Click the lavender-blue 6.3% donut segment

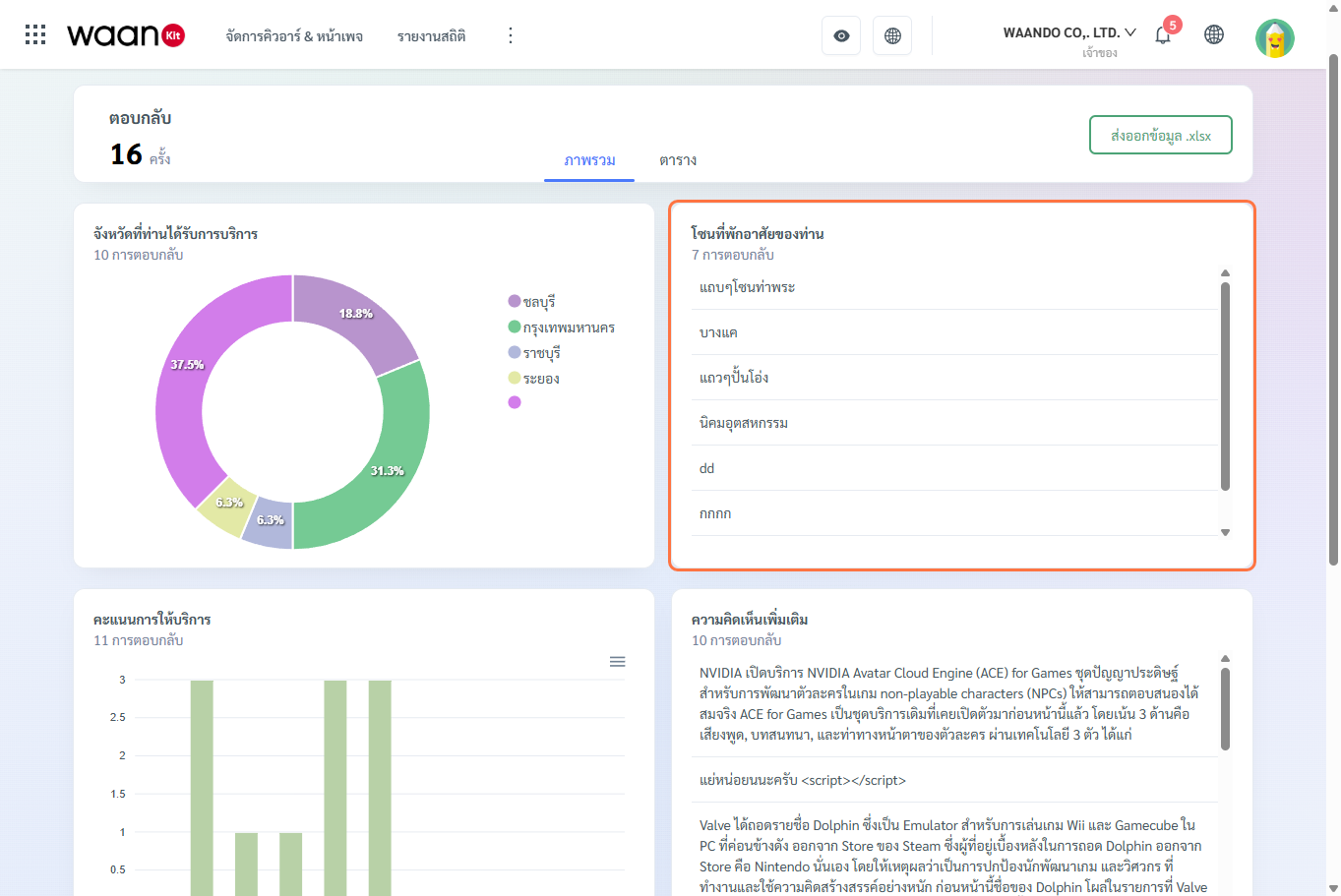[x=269, y=522]
